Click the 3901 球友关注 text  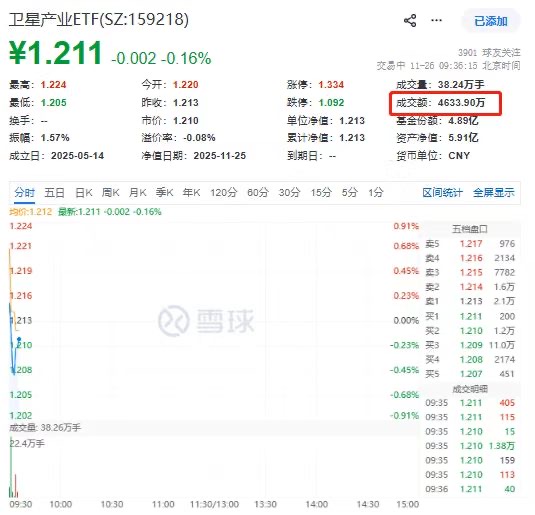tap(489, 53)
